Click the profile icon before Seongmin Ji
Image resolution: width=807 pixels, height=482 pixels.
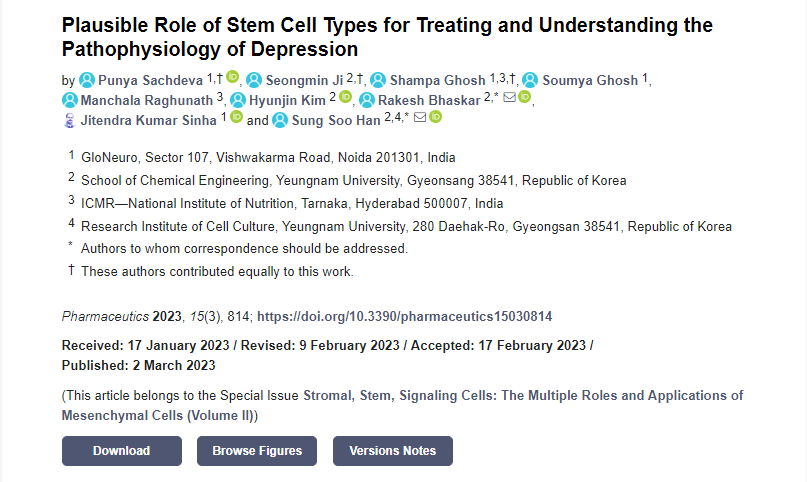click(x=254, y=80)
